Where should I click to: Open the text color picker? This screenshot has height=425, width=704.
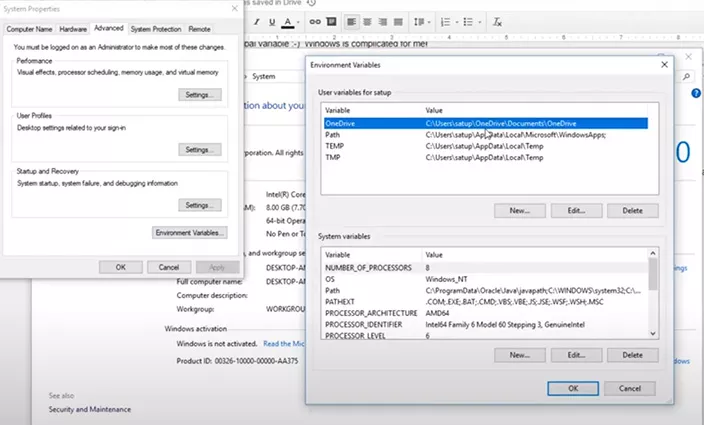coord(288,22)
